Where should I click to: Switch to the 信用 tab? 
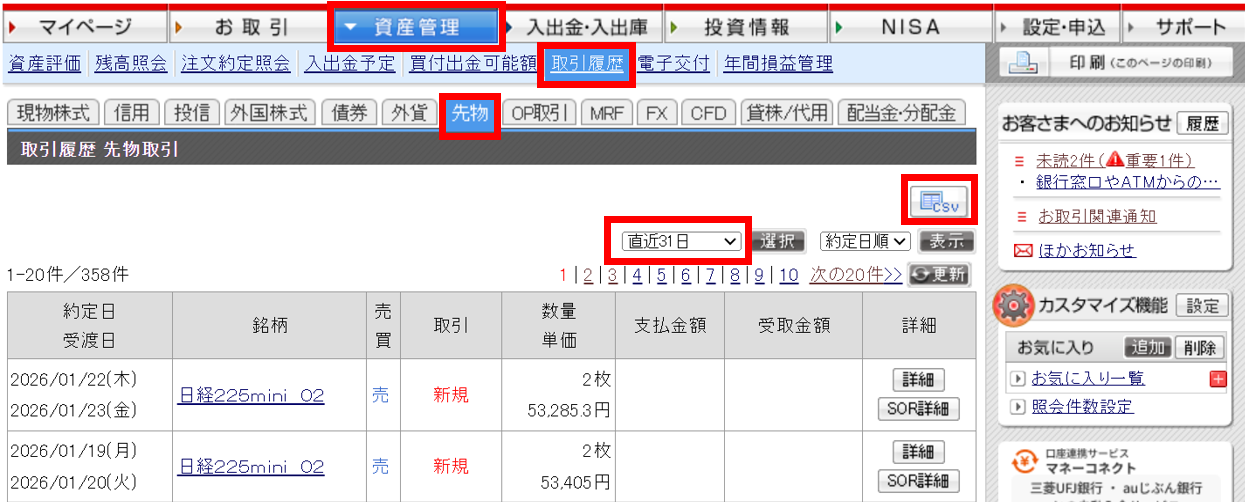(x=132, y=112)
